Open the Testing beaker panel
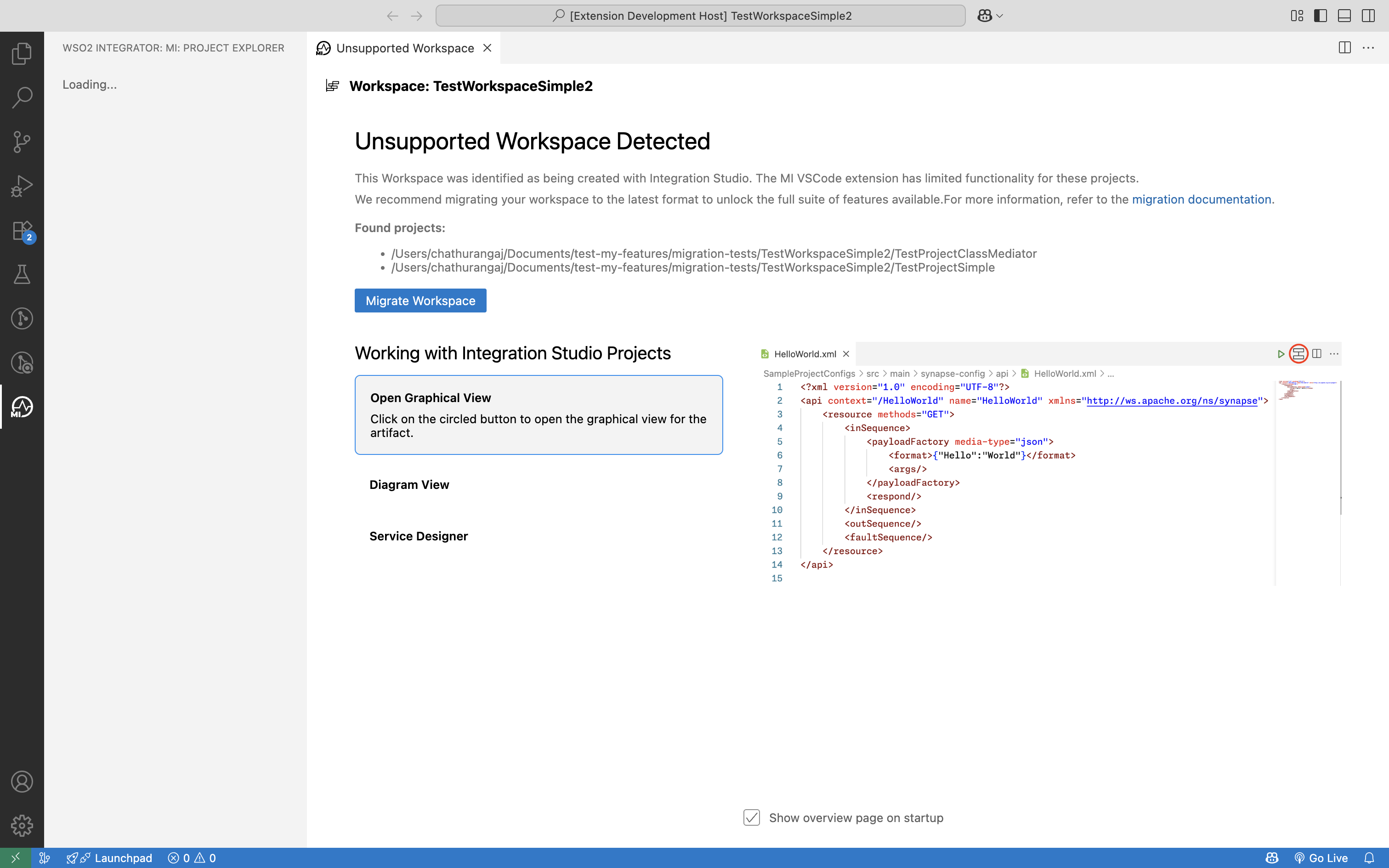This screenshot has height=868, width=1389. (22, 274)
